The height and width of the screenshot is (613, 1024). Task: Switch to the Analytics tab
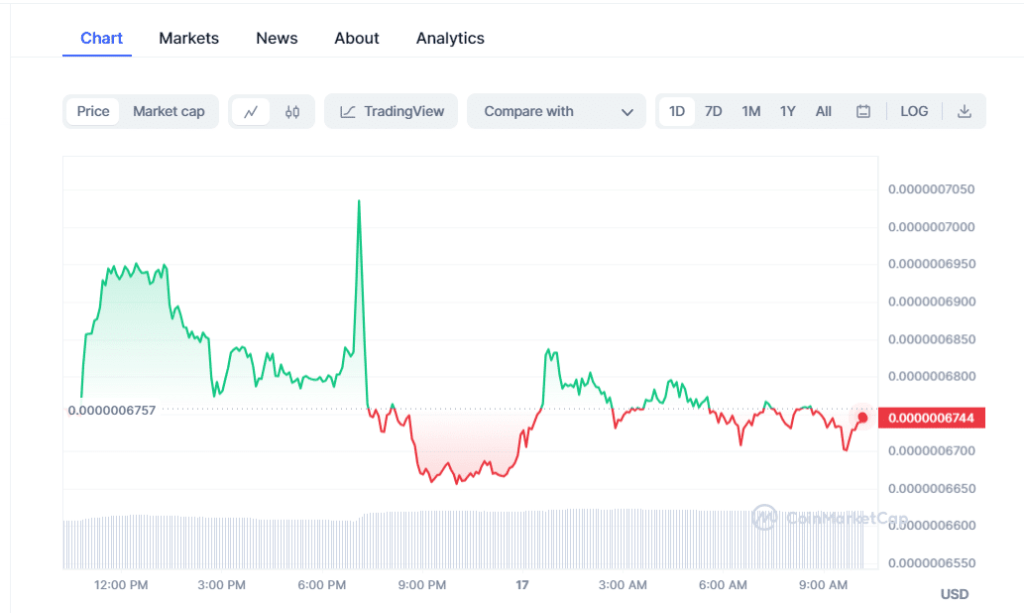click(450, 38)
